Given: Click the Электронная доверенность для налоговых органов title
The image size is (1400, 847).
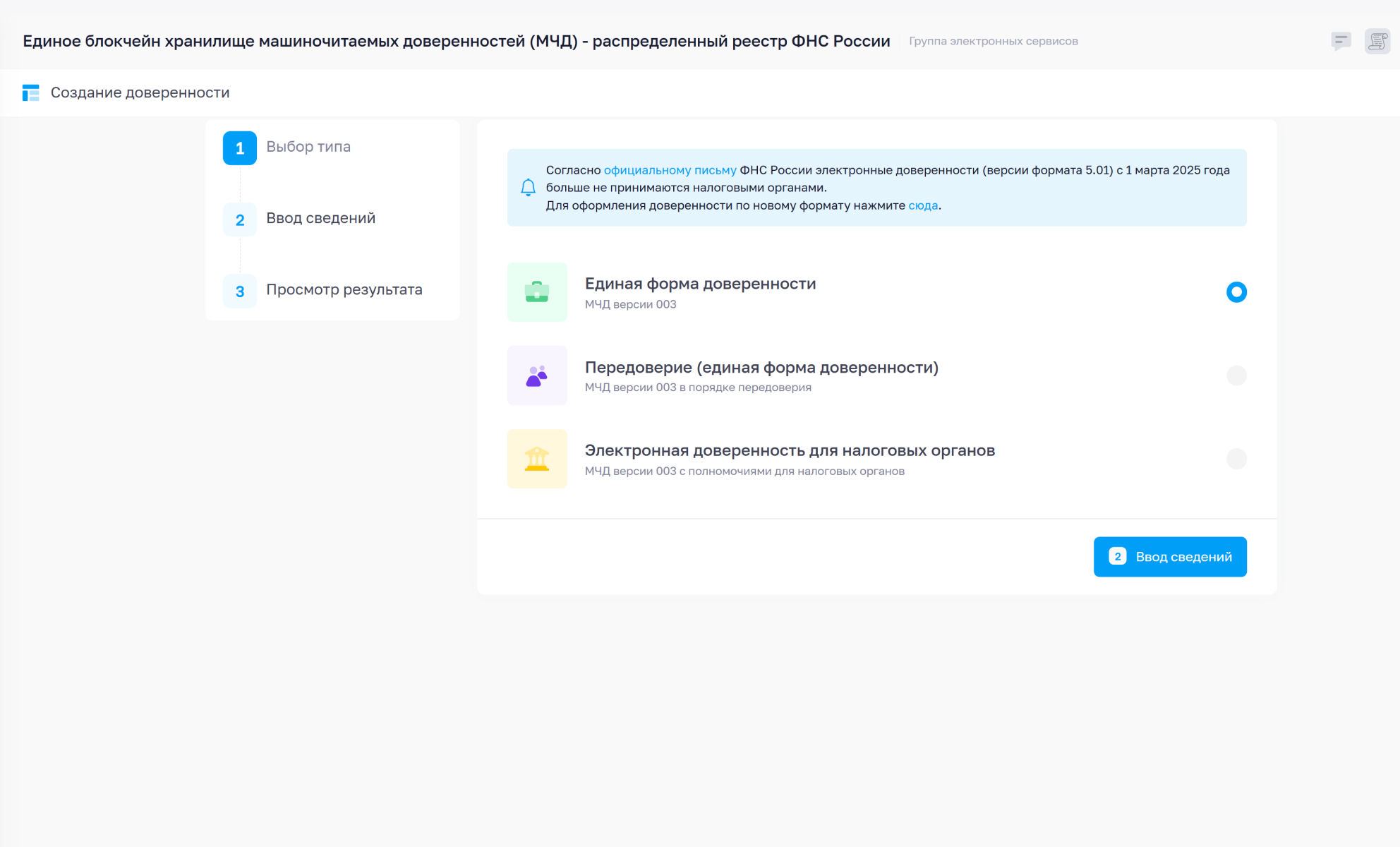Looking at the screenshot, I should point(790,450).
